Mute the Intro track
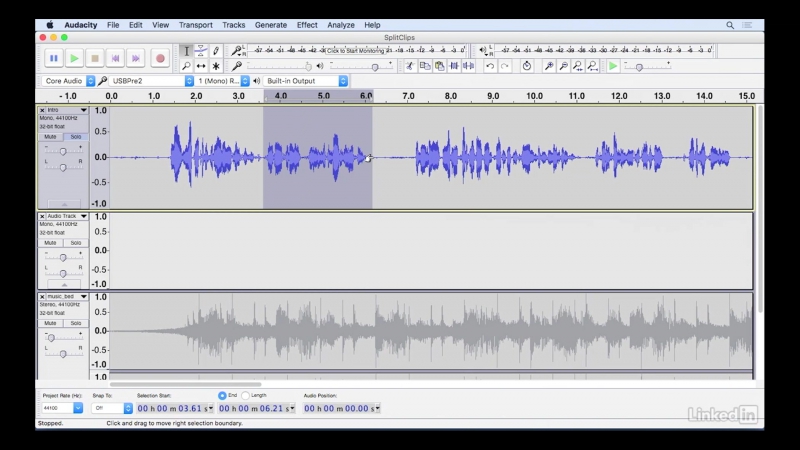The height and width of the screenshot is (450, 800). coord(50,137)
